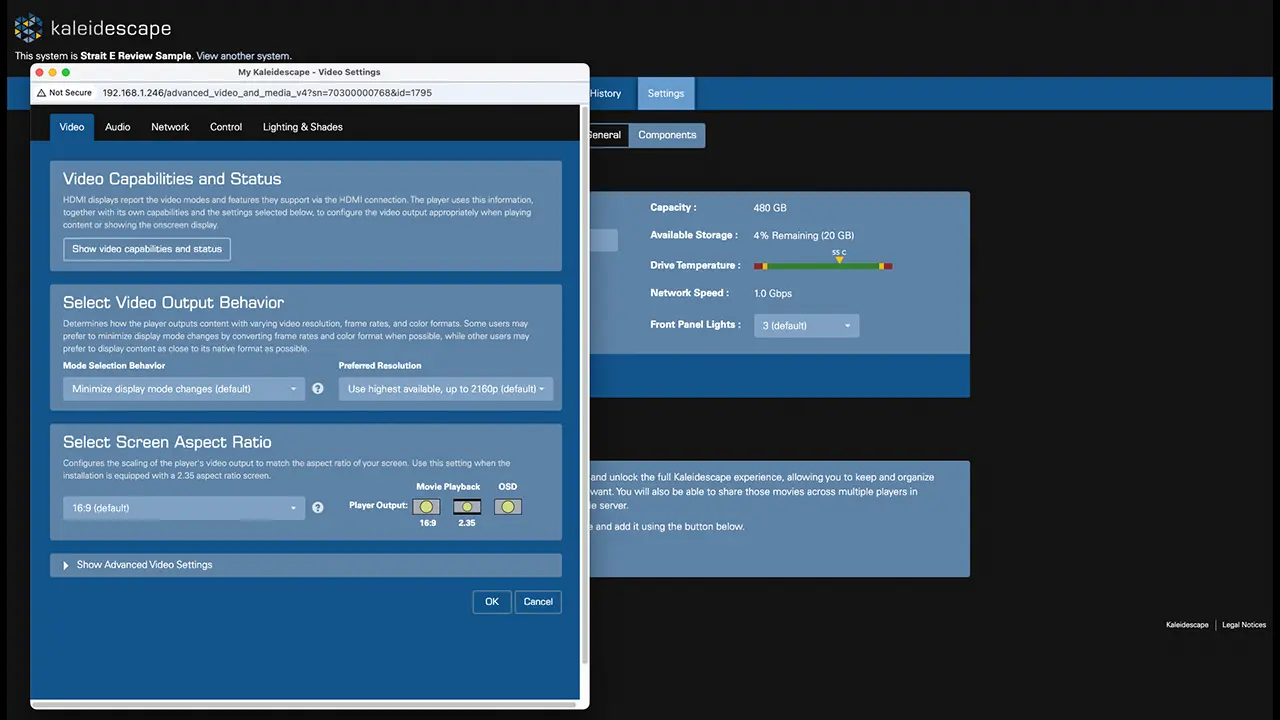Select the Components tab
1280x720 pixels.
667,135
